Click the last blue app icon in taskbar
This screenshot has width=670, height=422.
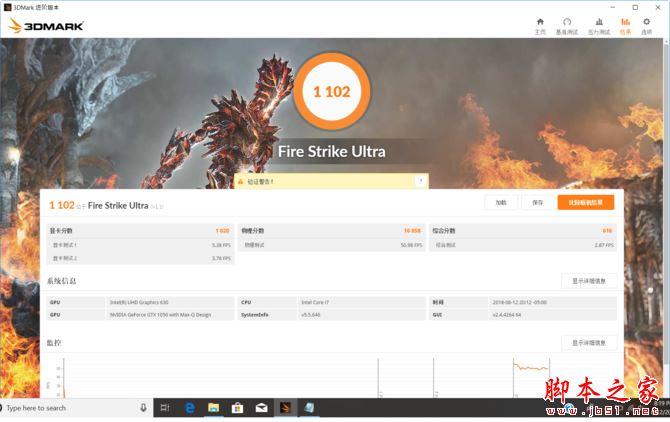coord(309,408)
